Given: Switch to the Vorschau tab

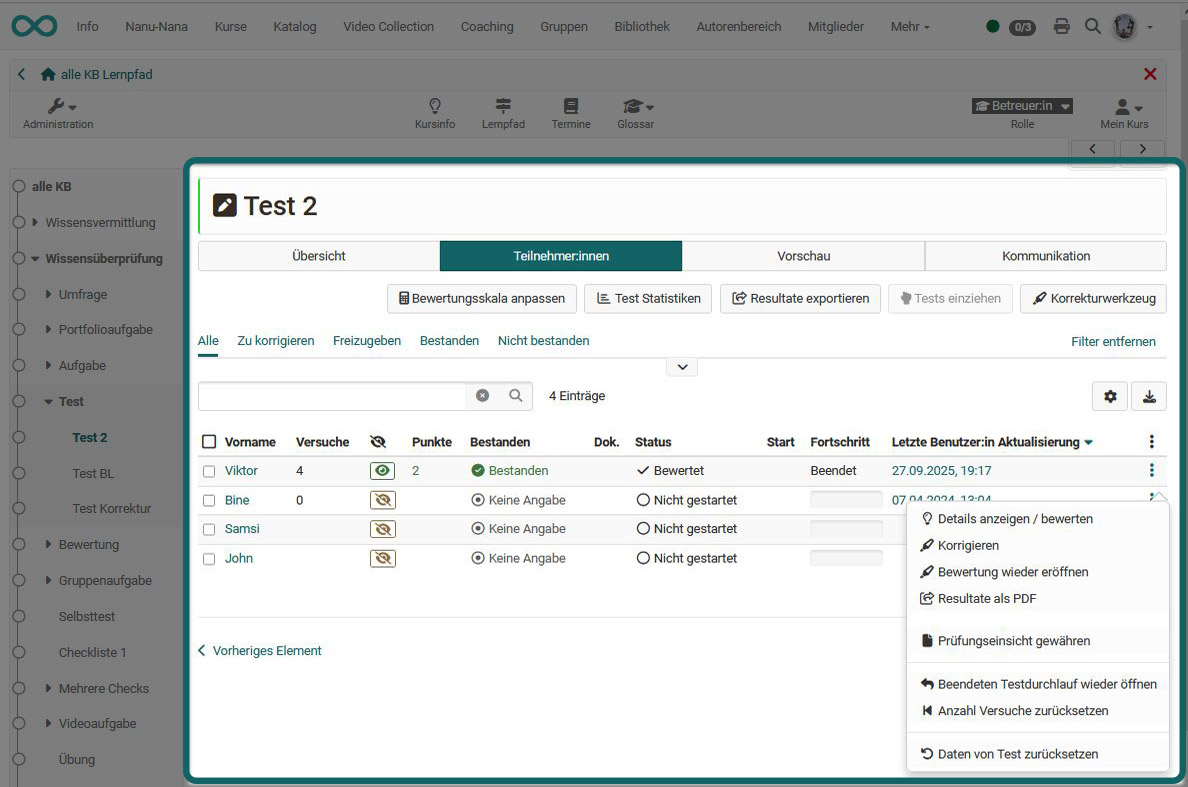Looking at the screenshot, I should click(x=803, y=255).
